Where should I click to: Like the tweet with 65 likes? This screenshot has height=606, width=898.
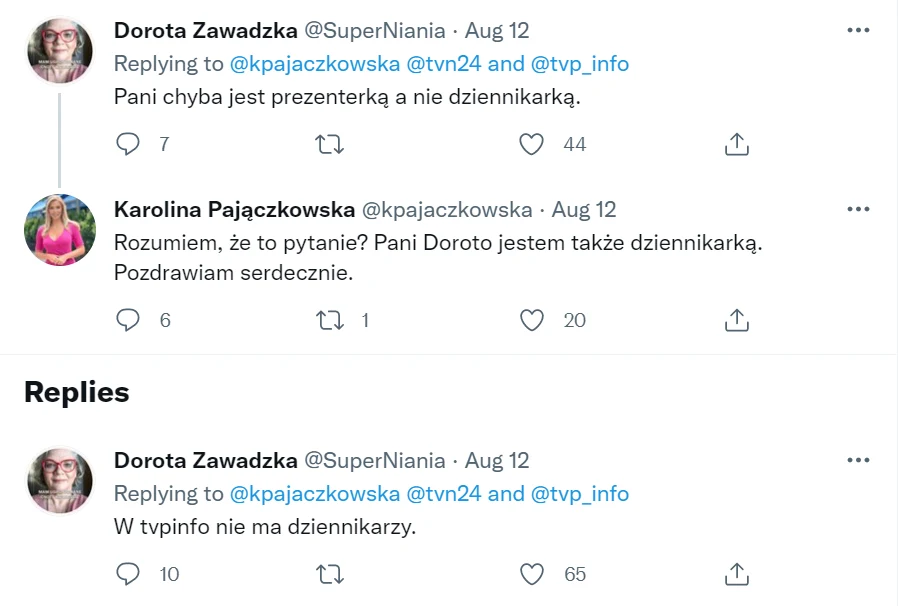(531, 574)
